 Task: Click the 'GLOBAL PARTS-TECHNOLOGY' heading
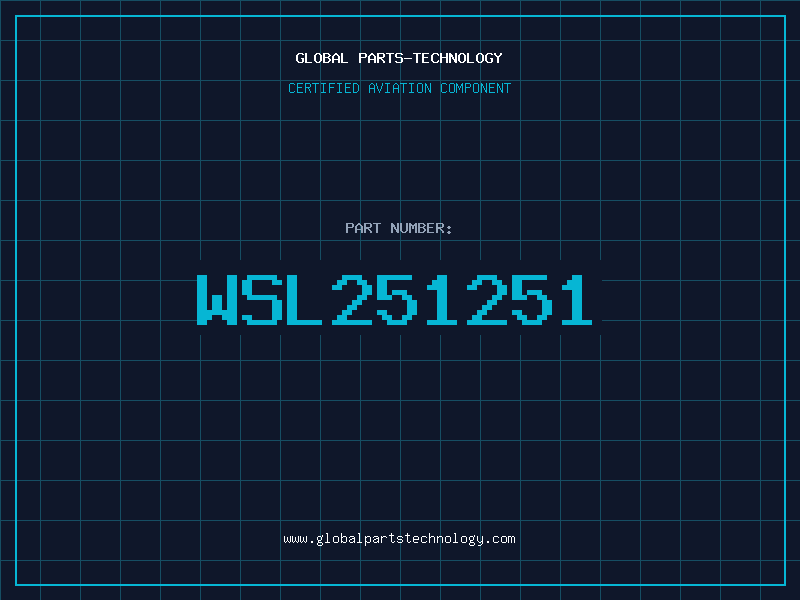tap(399, 58)
